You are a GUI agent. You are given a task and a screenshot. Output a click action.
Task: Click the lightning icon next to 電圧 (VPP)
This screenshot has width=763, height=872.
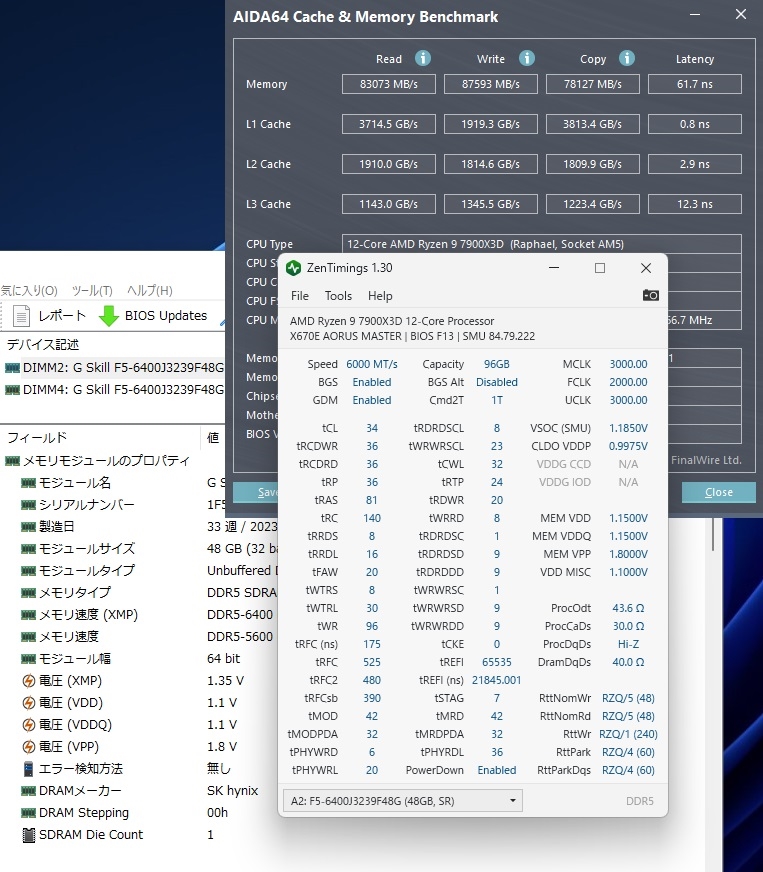(x=29, y=747)
